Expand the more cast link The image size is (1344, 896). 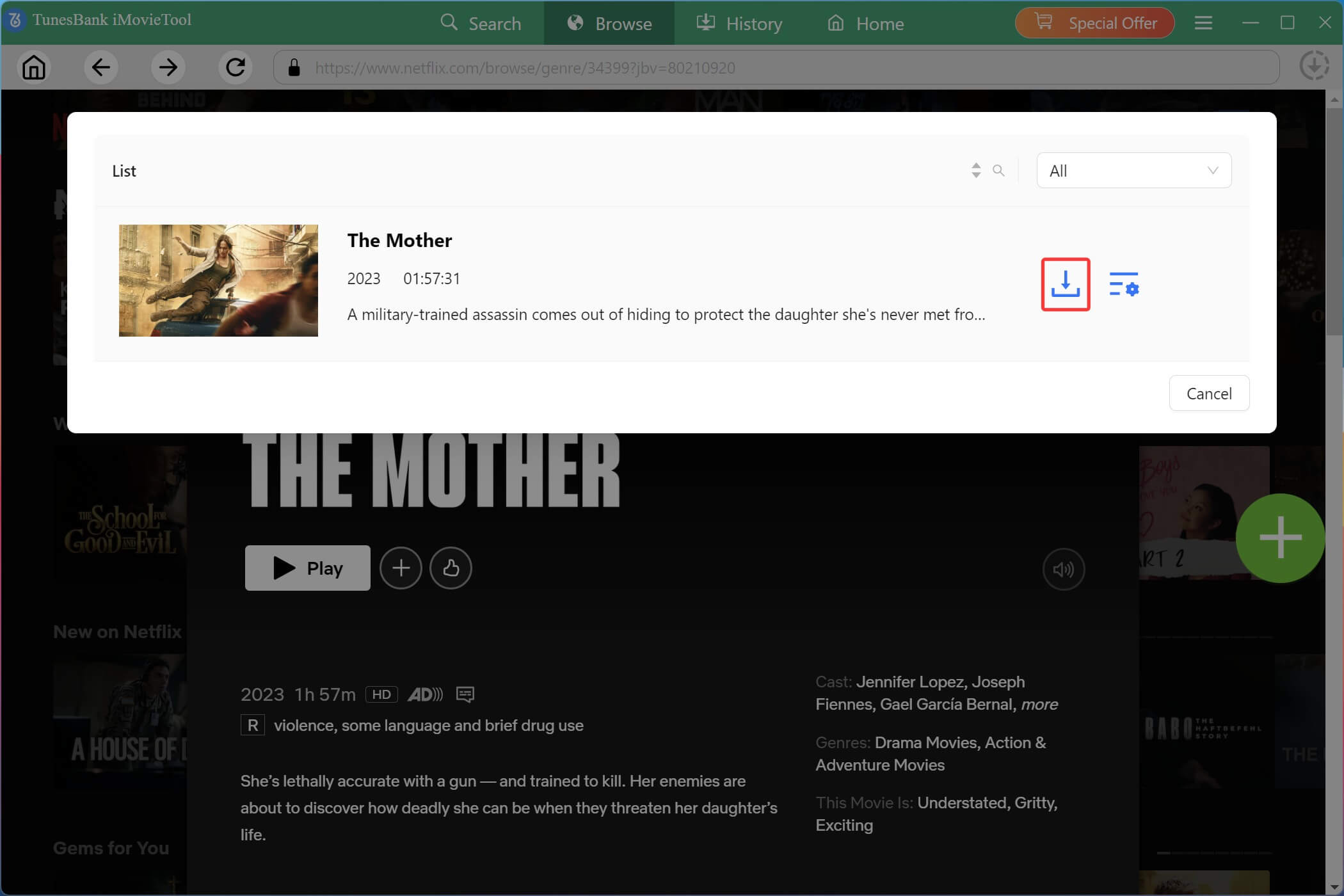click(1039, 704)
